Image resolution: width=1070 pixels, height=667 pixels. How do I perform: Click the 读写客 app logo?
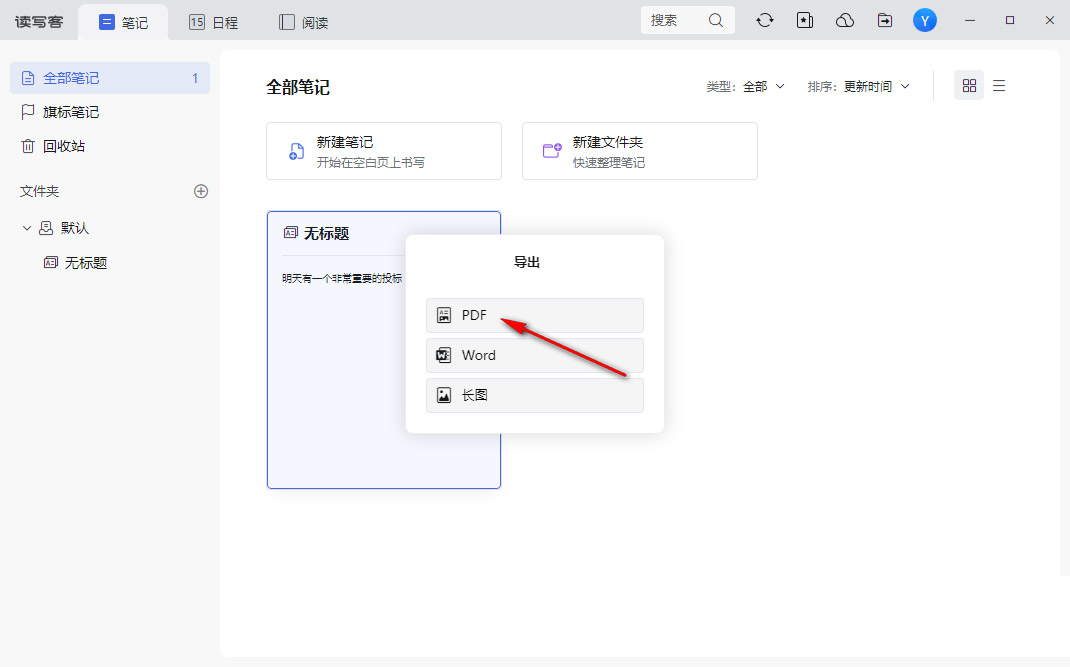pos(39,22)
